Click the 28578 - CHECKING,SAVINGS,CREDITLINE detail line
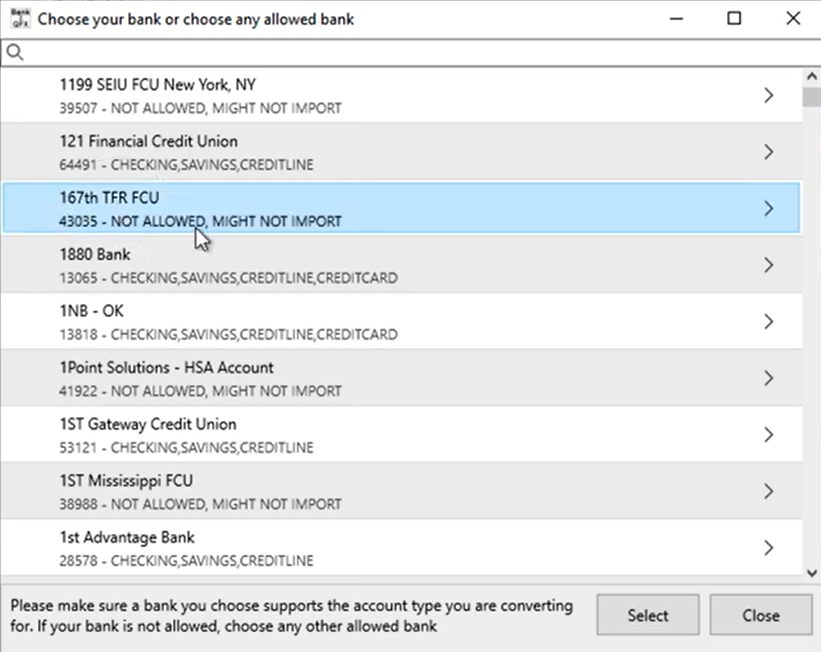This screenshot has width=821, height=652. (186, 561)
